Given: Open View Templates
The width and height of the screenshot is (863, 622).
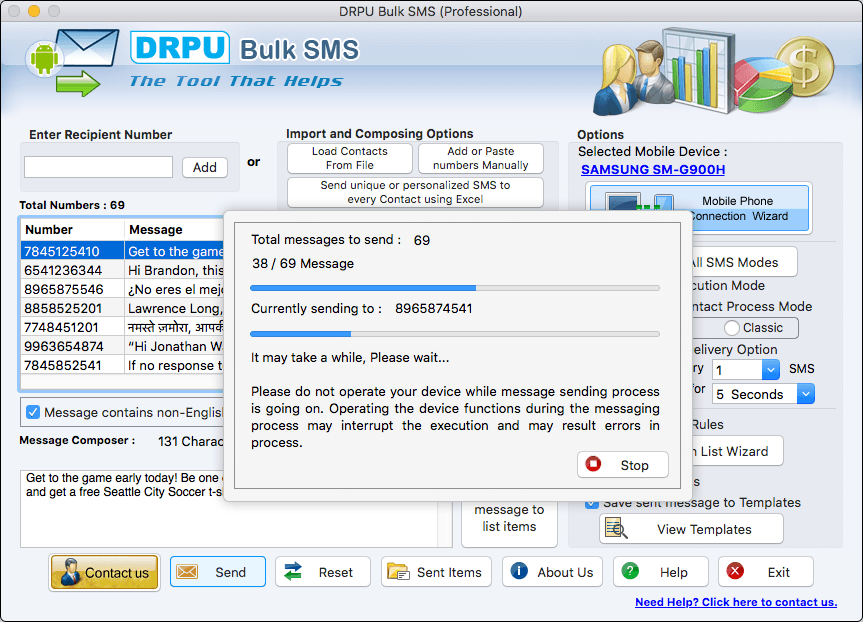Looking at the screenshot, I should 691,528.
